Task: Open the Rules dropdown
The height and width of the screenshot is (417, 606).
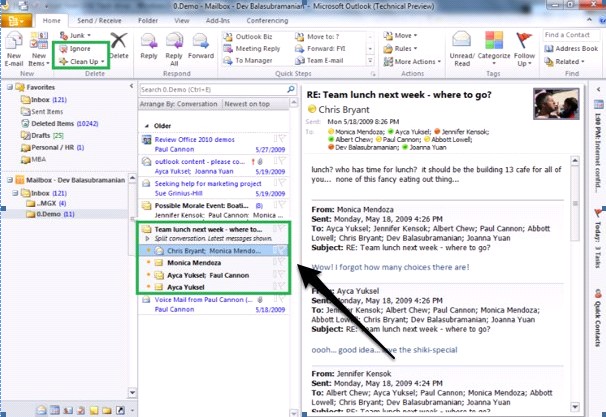Action: point(400,49)
